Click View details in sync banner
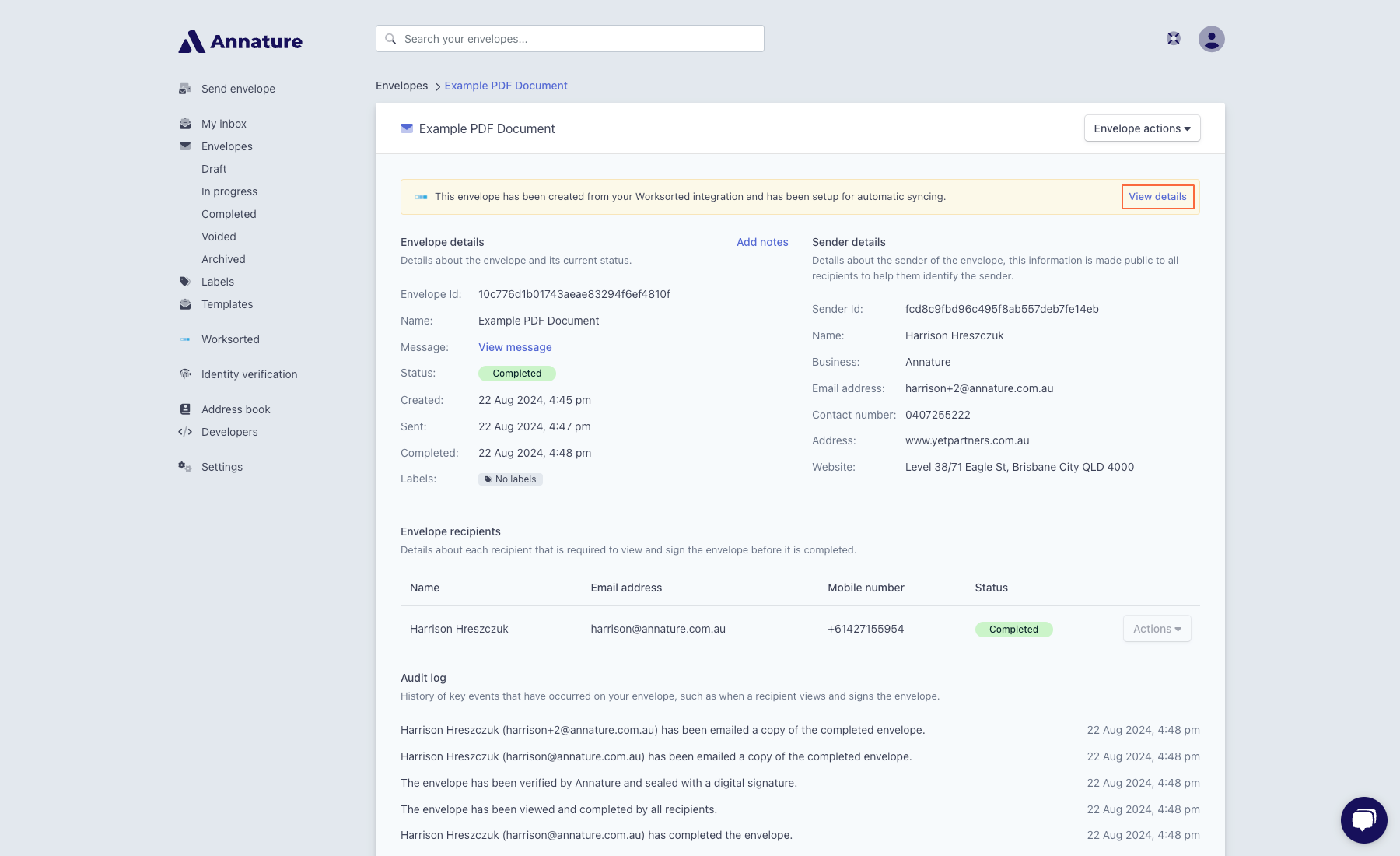 (x=1157, y=197)
